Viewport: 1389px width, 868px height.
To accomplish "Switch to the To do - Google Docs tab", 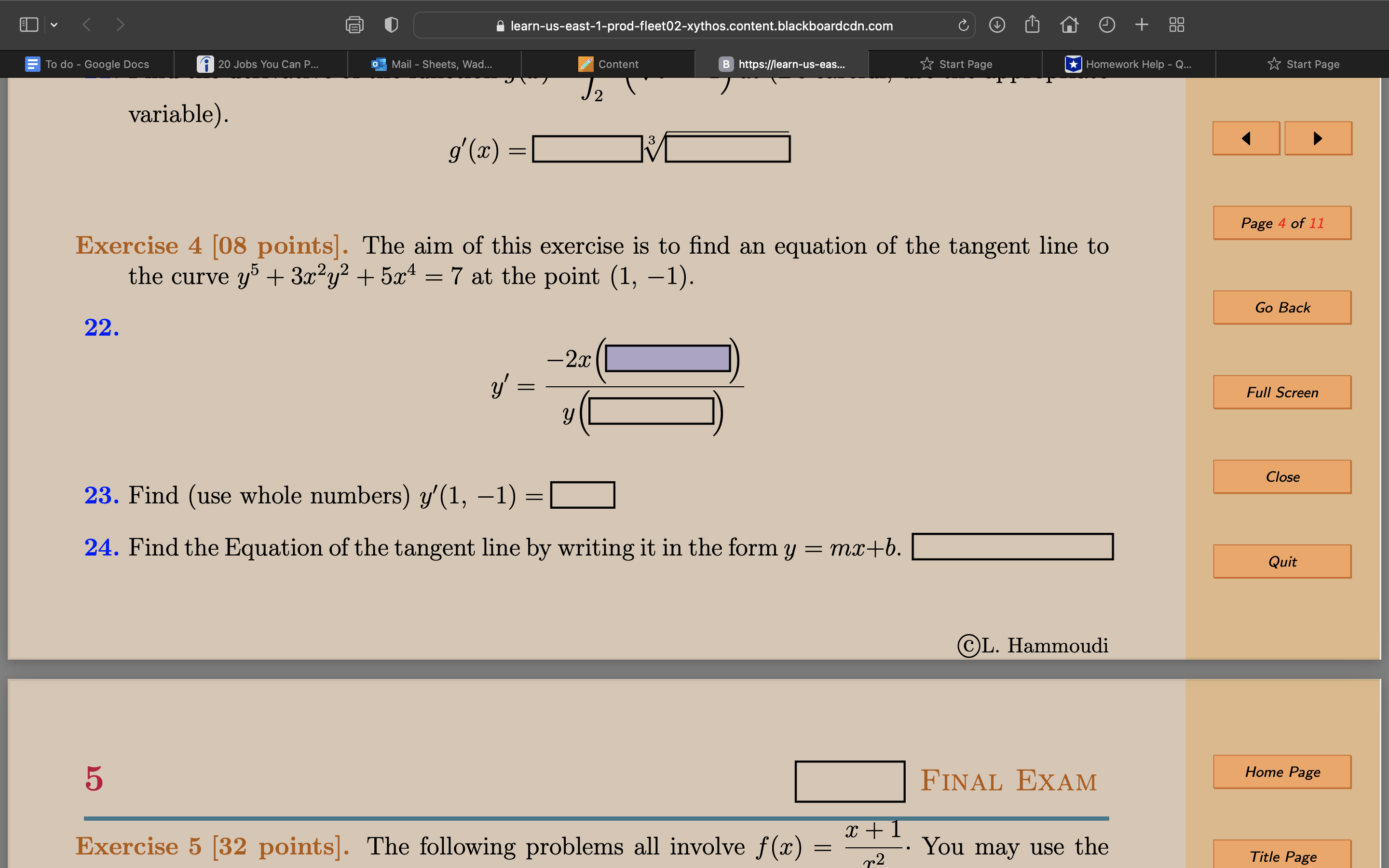I will [x=86, y=64].
